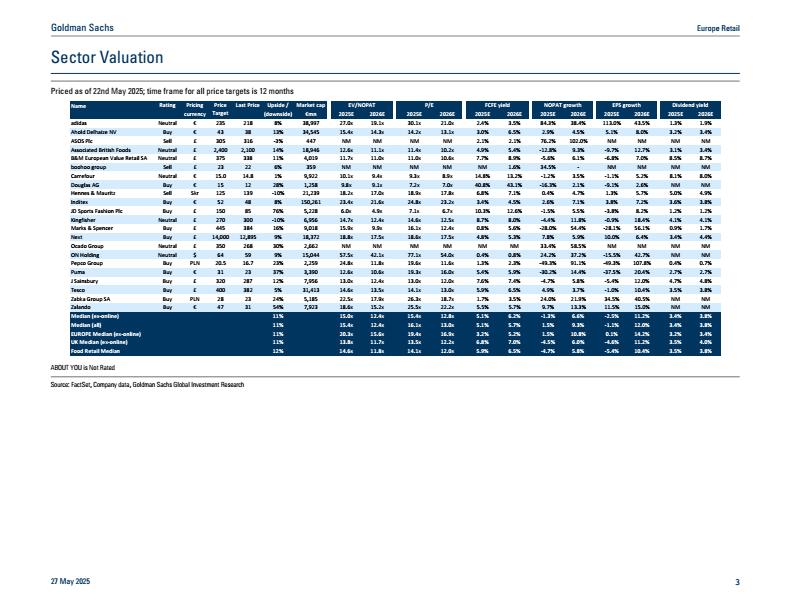Image resolution: width=792 pixels, height=612 pixels.
Task: Click the 'adidas' row name
Action: click(x=79, y=123)
